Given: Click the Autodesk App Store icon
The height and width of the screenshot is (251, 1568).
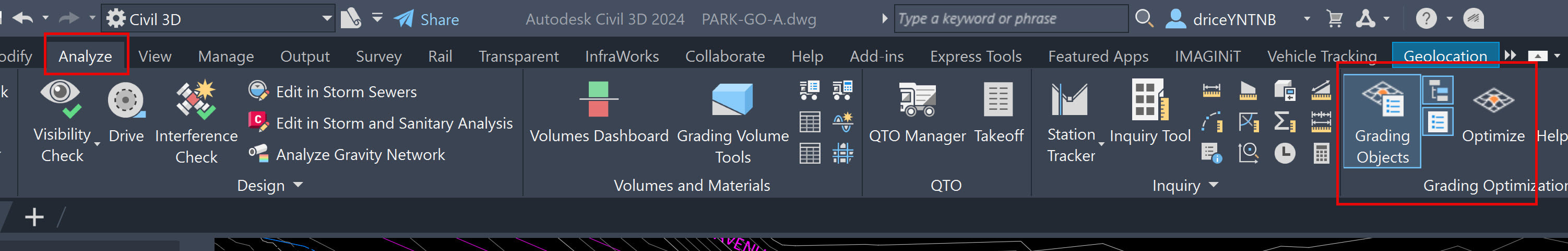Looking at the screenshot, I should coord(1365,19).
